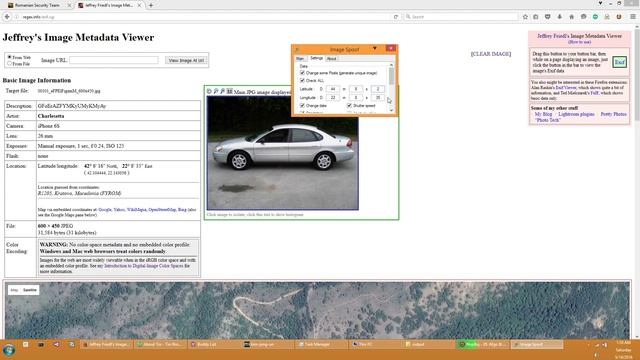
Task: Click the rotate icon above the car image
Action: (x=209, y=91)
